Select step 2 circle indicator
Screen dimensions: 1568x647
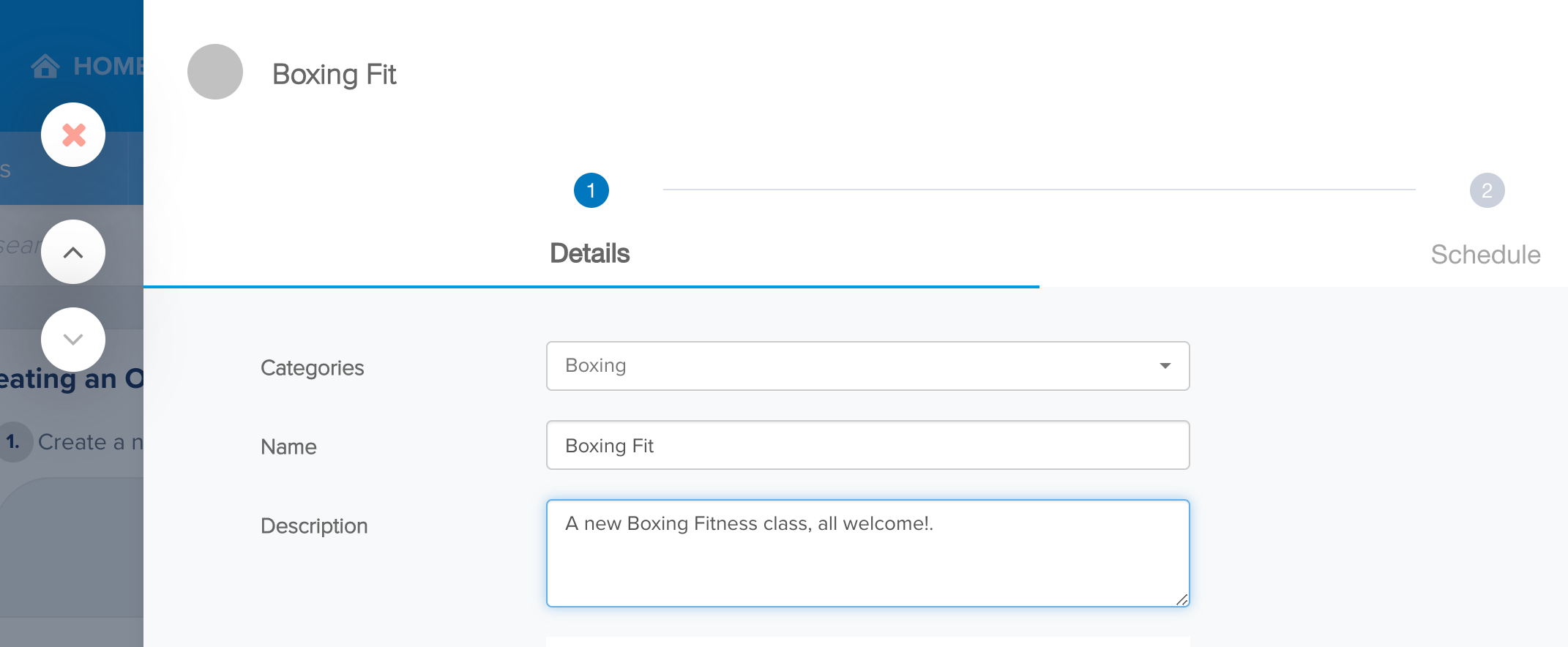[x=1487, y=190]
